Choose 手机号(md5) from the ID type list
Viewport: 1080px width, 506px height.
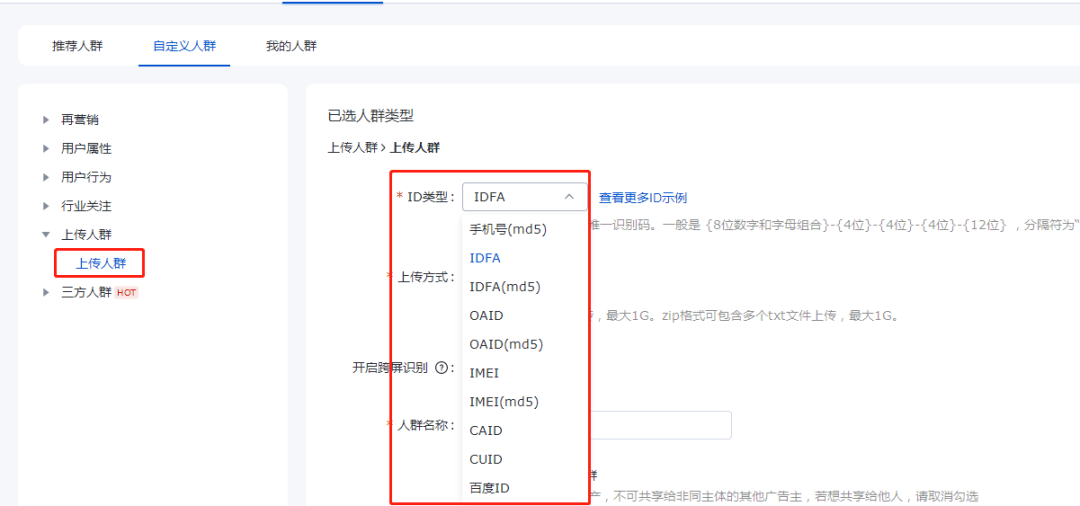coord(509,229)
